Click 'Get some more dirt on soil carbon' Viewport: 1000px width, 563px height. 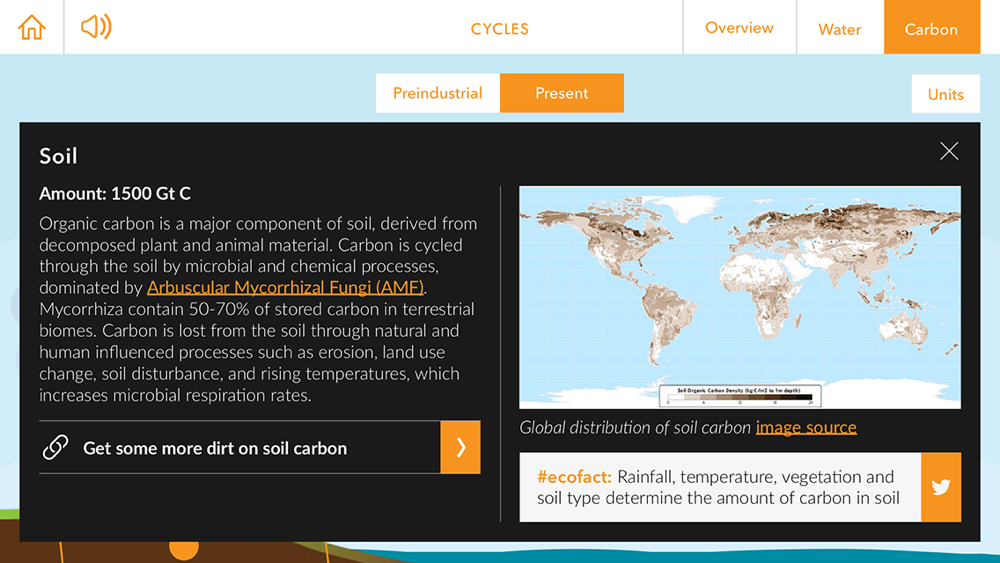coord(215,448)
